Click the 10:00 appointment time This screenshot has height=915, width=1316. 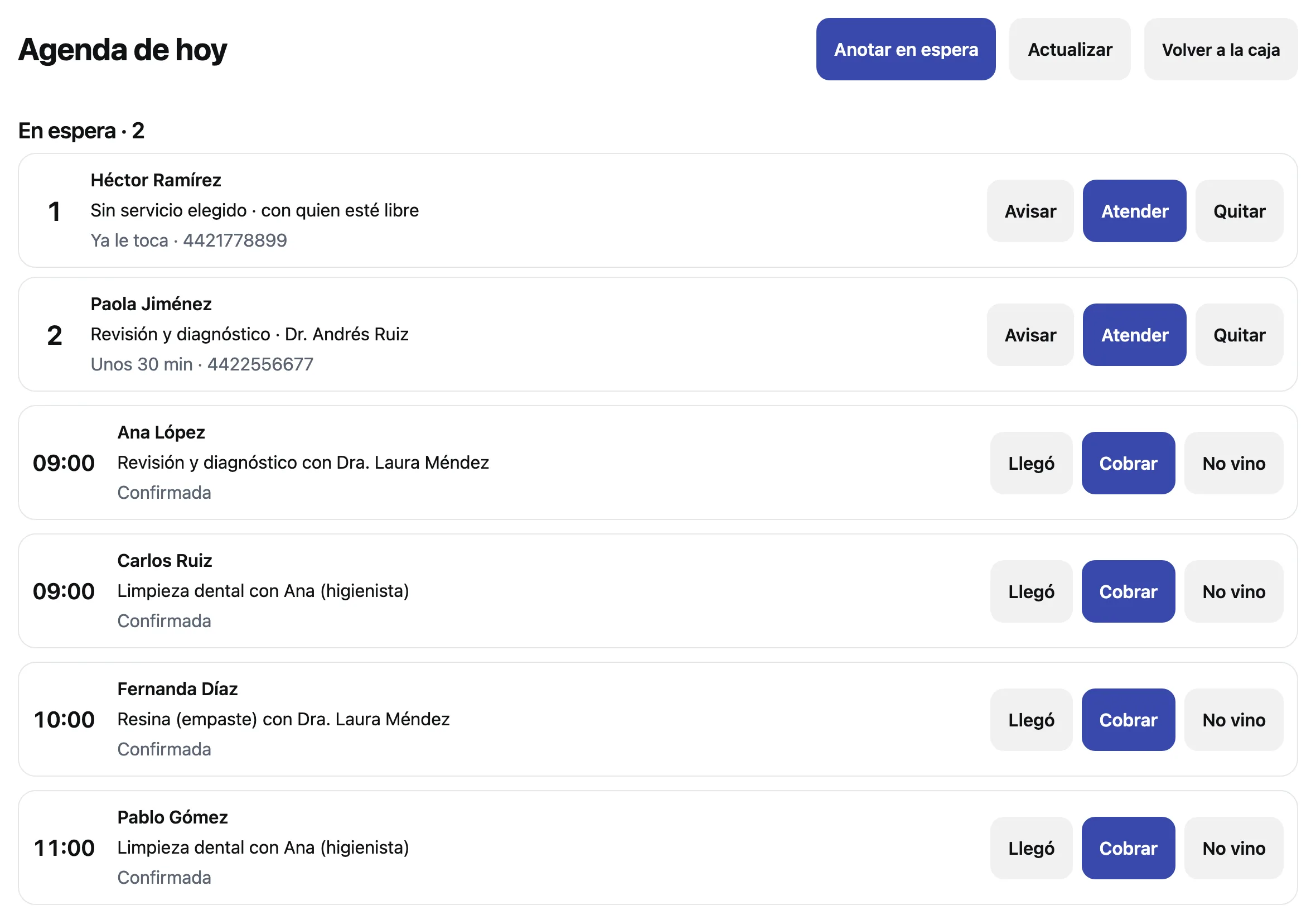(64, 720)
